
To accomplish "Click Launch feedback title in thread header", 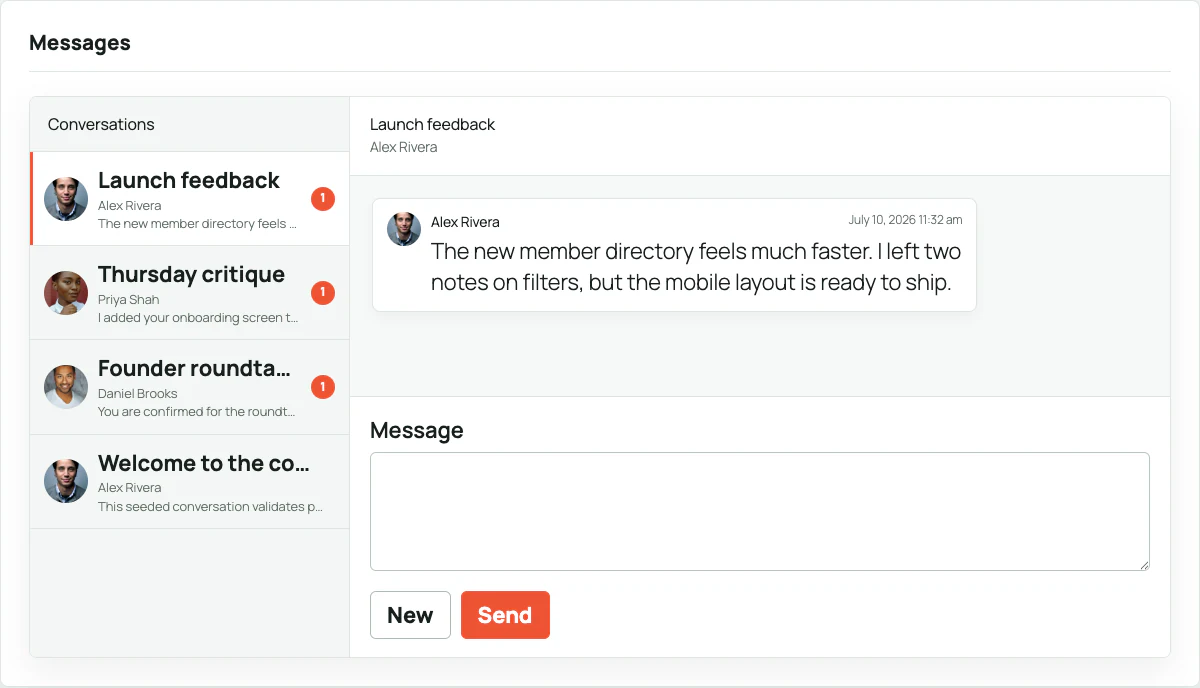I will click(432, 124).
